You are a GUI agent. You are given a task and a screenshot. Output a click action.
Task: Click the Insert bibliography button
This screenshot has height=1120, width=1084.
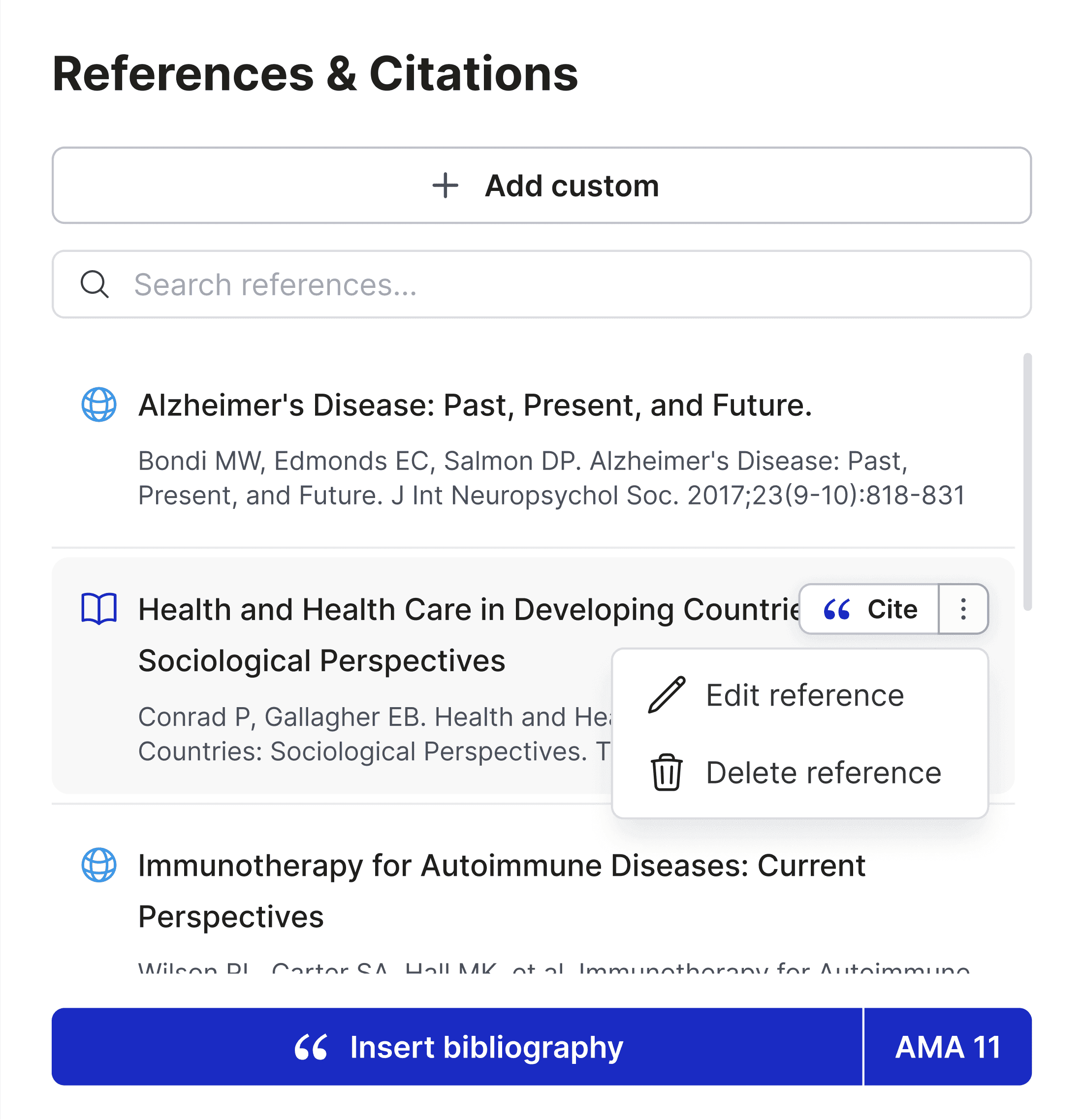457,1047
